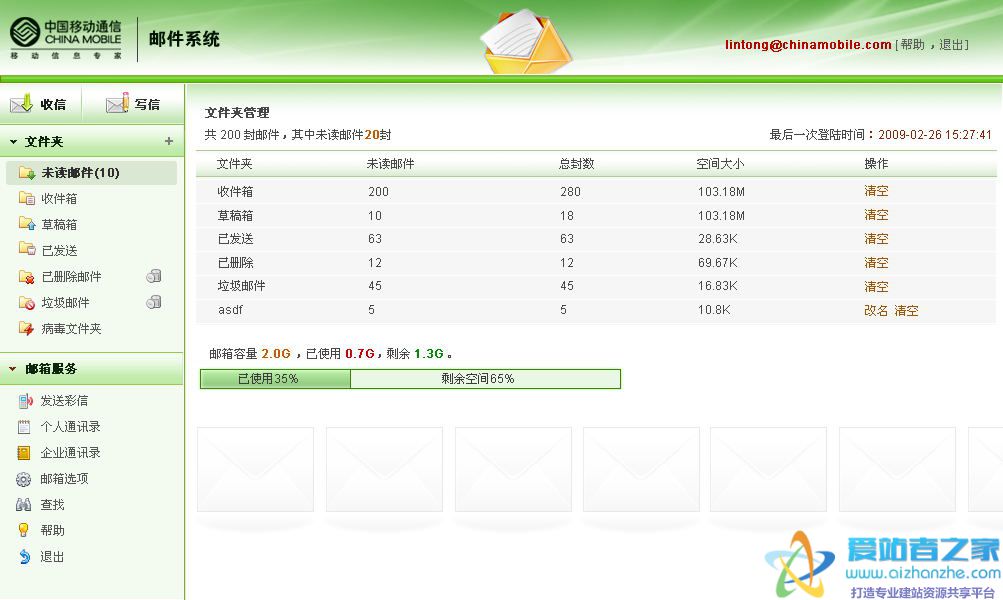1003x600 pixels.
Task: Click 退出 link in the top header
Action: (x=952, y=45)
